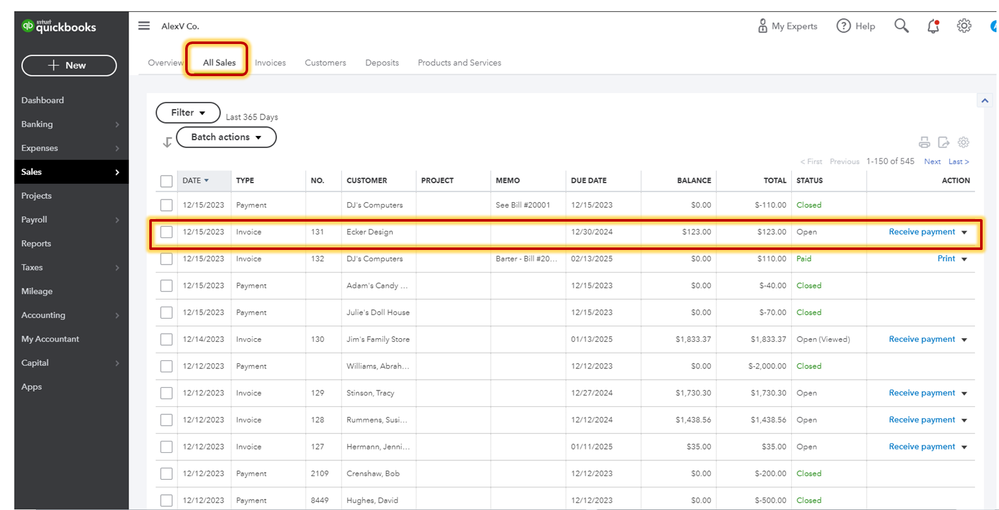Open Reports in the sidebar

click(36, 244)
